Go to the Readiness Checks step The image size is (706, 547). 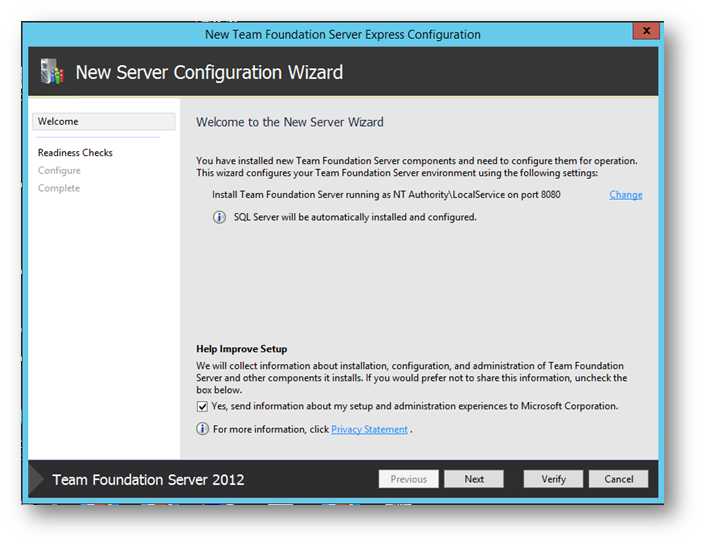[x=75, y=153]
